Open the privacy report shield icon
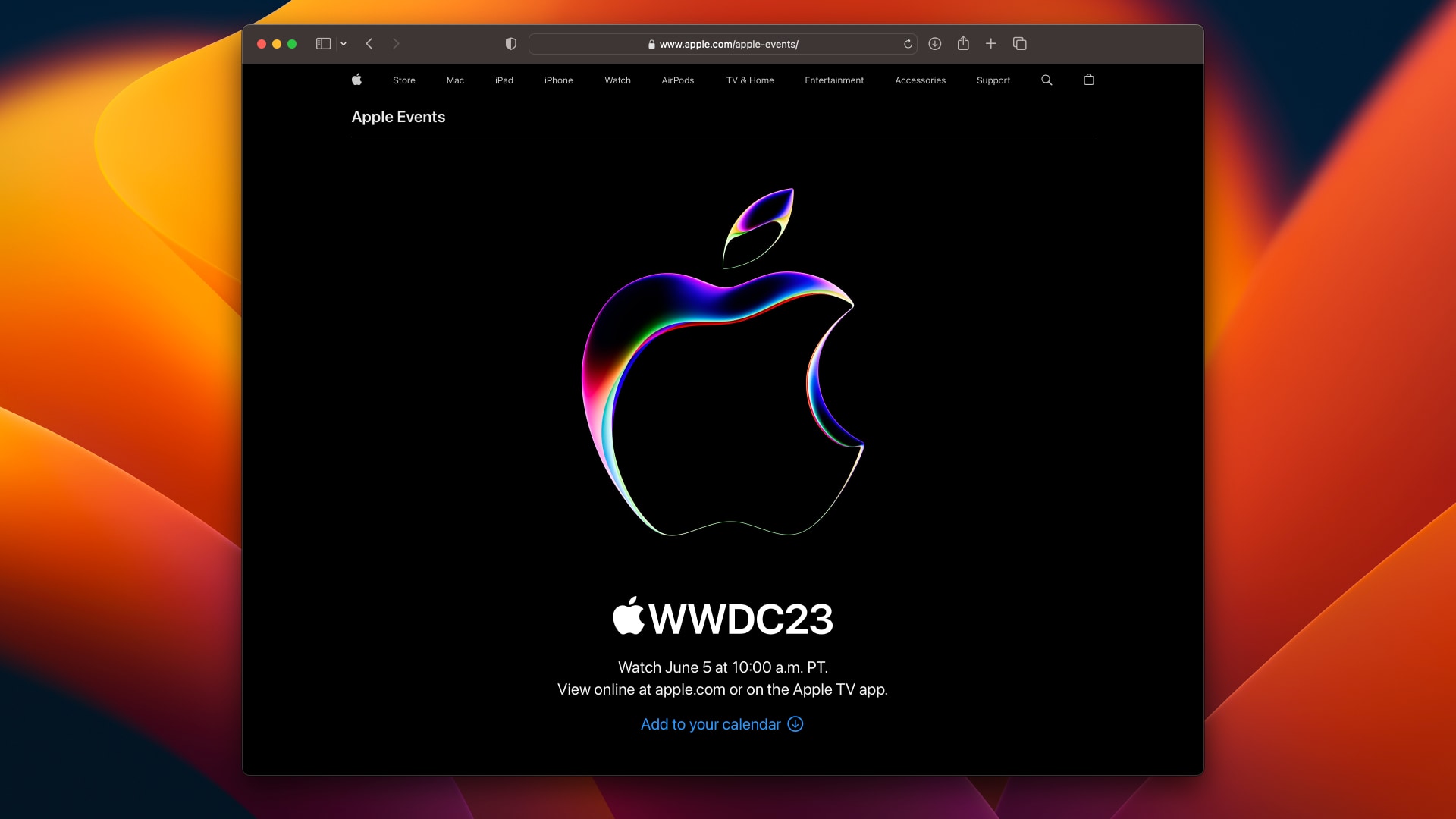The image size is (1456, 819). 511,44
